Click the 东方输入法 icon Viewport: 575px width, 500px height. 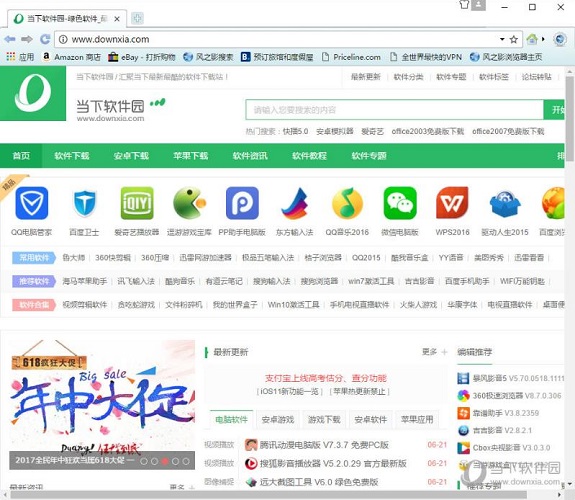[x=294, y=203]
